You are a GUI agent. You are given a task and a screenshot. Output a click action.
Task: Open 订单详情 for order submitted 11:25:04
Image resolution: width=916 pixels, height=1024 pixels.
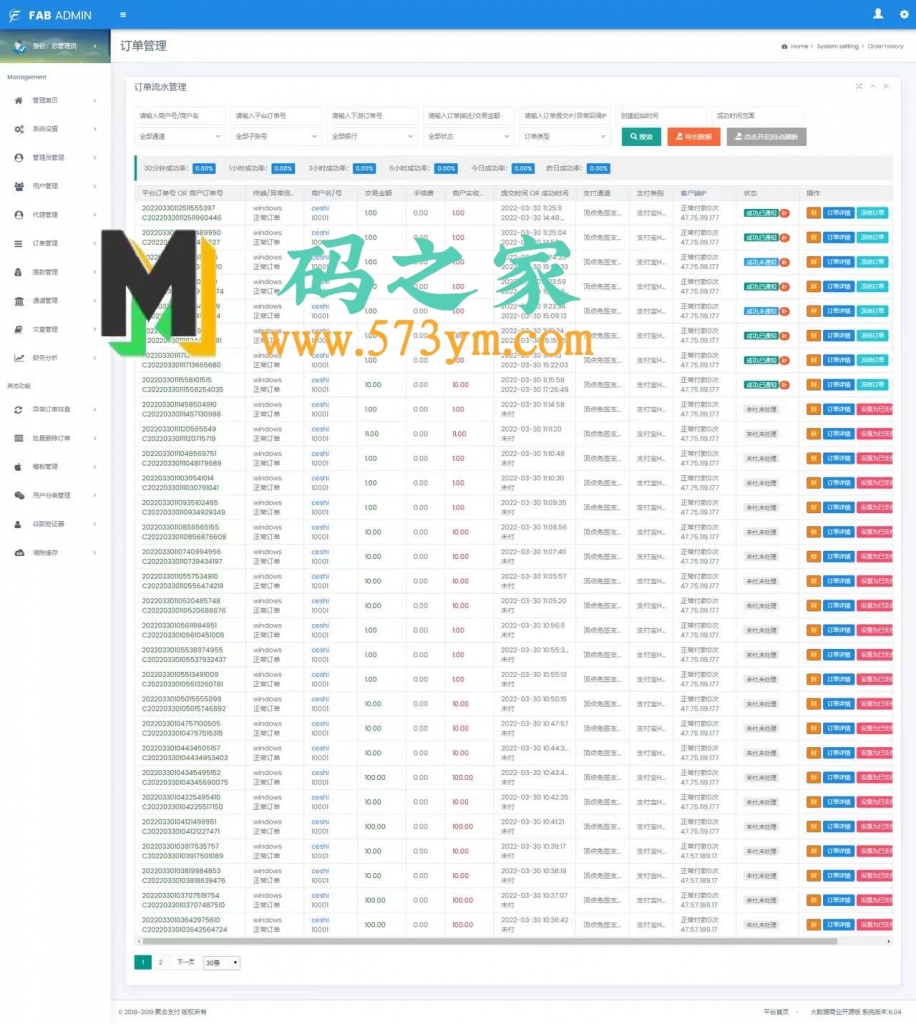pyautogui.click(x=838, y=238)
